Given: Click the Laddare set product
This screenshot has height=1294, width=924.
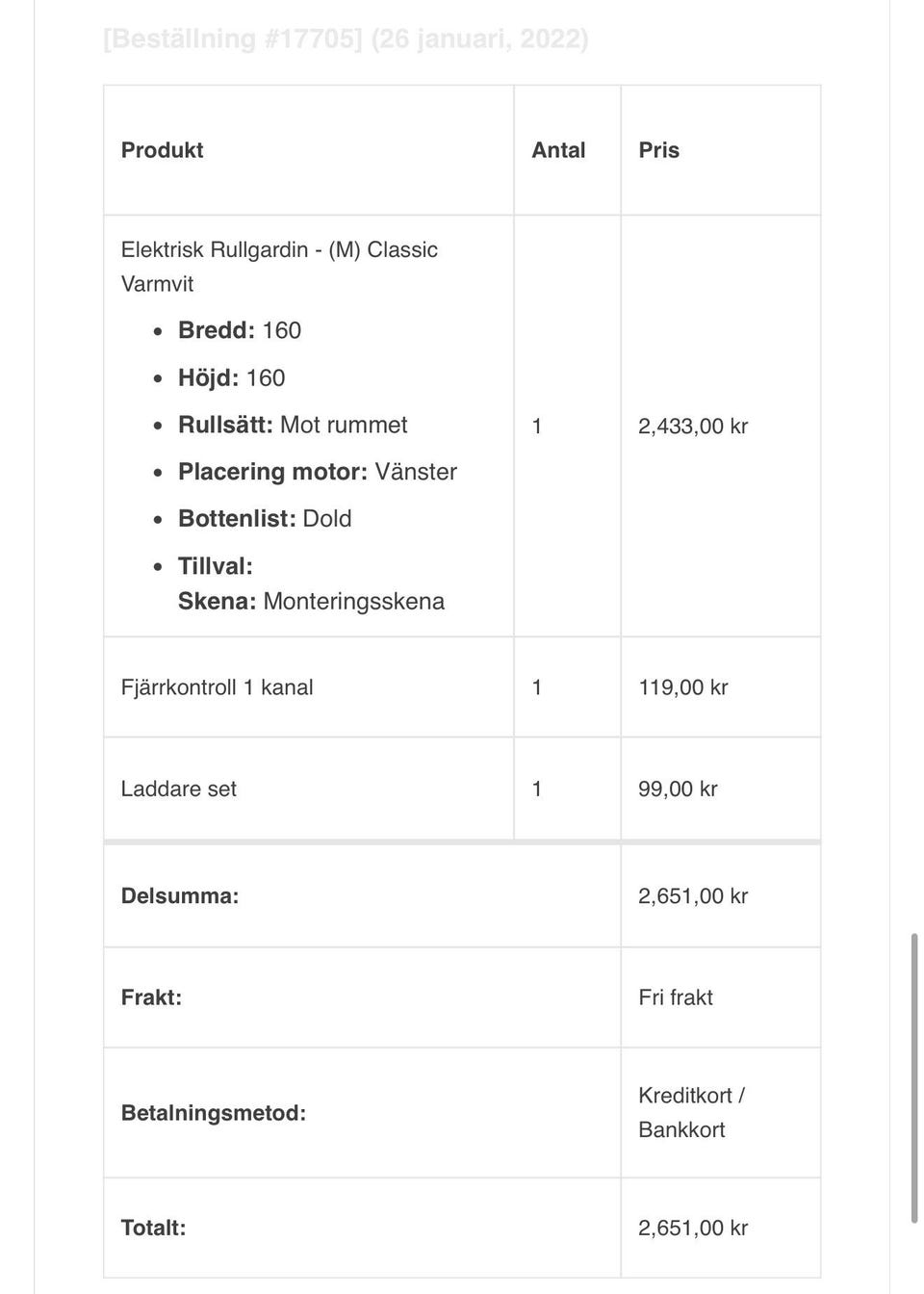Looking at the screenshot, I should point(178,789).
